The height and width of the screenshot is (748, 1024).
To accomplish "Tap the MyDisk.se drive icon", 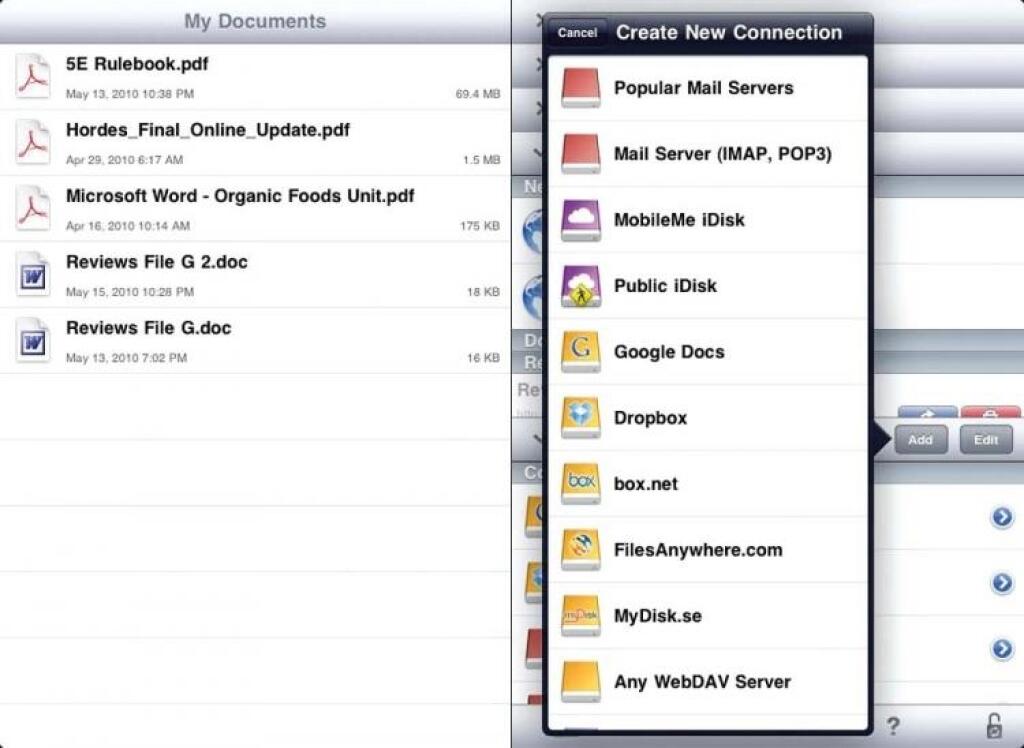I will 581,616.
